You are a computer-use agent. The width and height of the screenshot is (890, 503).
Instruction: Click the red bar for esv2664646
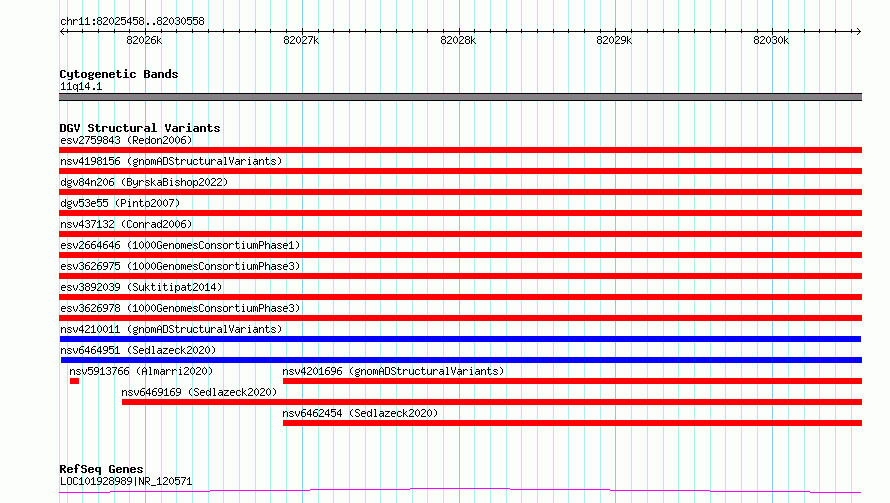pos(460,255)
